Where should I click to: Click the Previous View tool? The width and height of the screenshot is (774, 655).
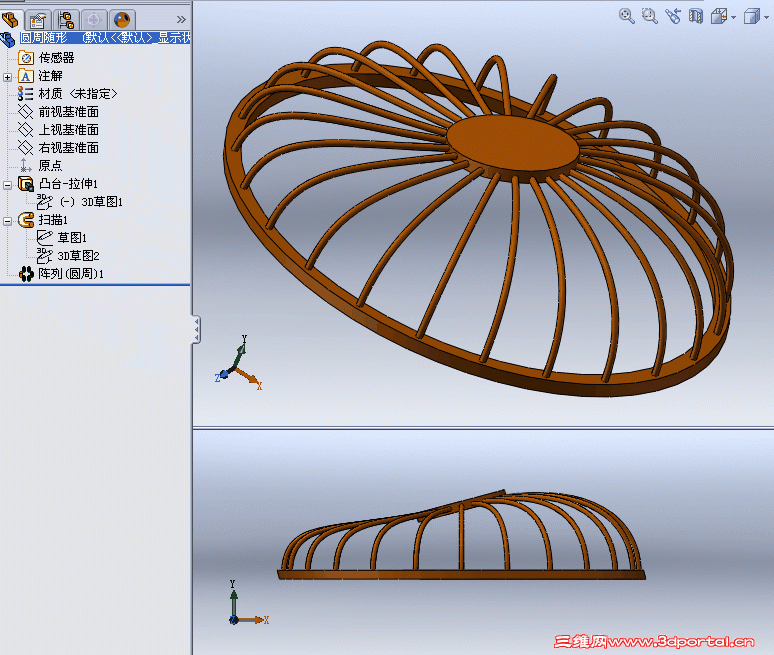point(673,16)
